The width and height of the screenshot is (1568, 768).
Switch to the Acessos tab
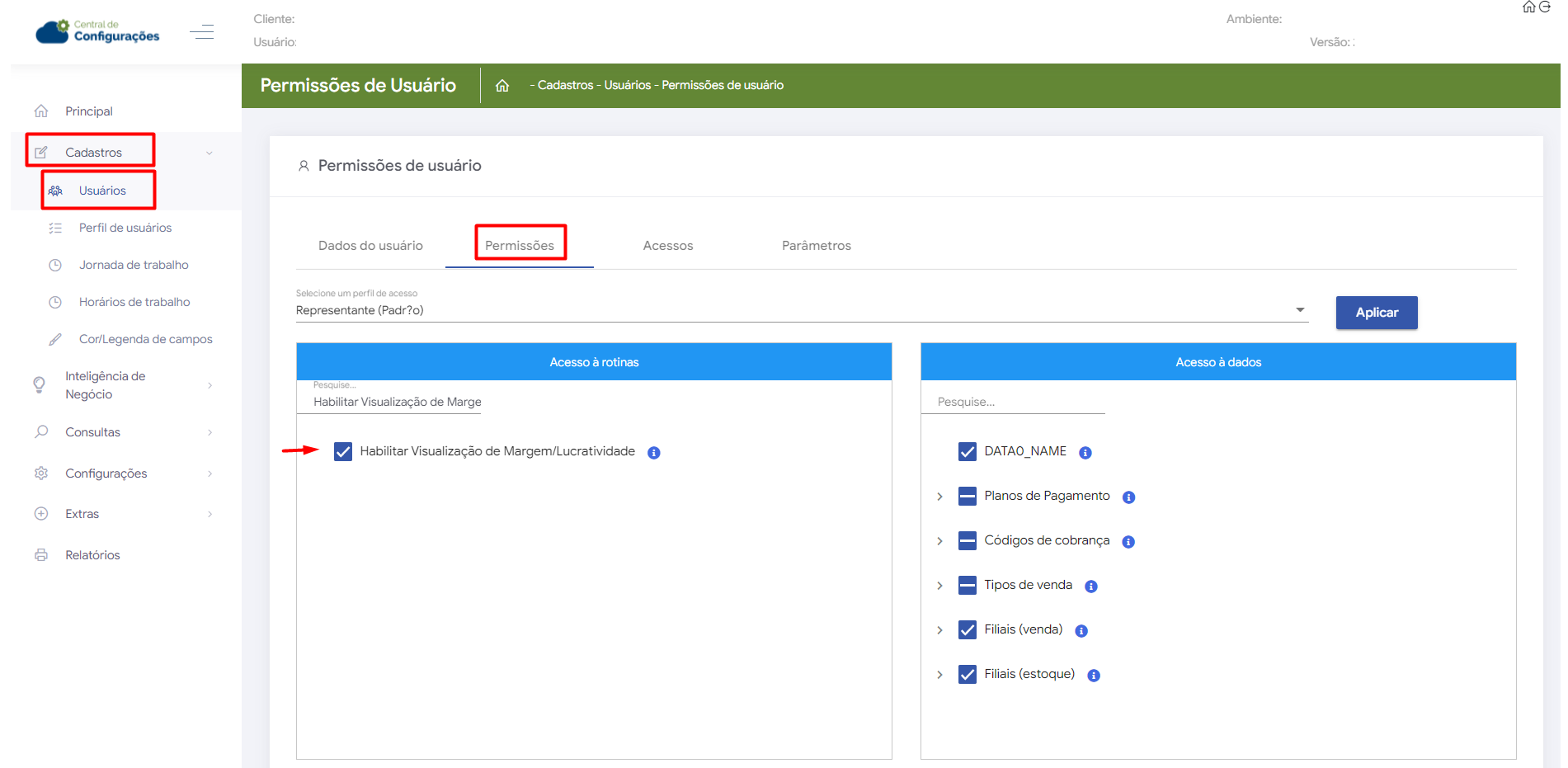(667, 246)
